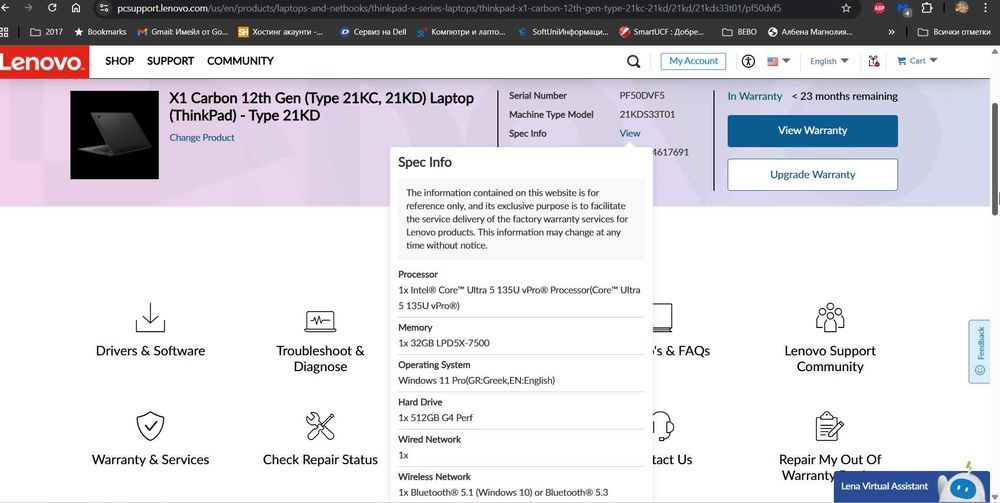Open the Bookmarks bookmark item
Image resolution: width=1000 pixels, height=503 pixels.
[100, 31]
